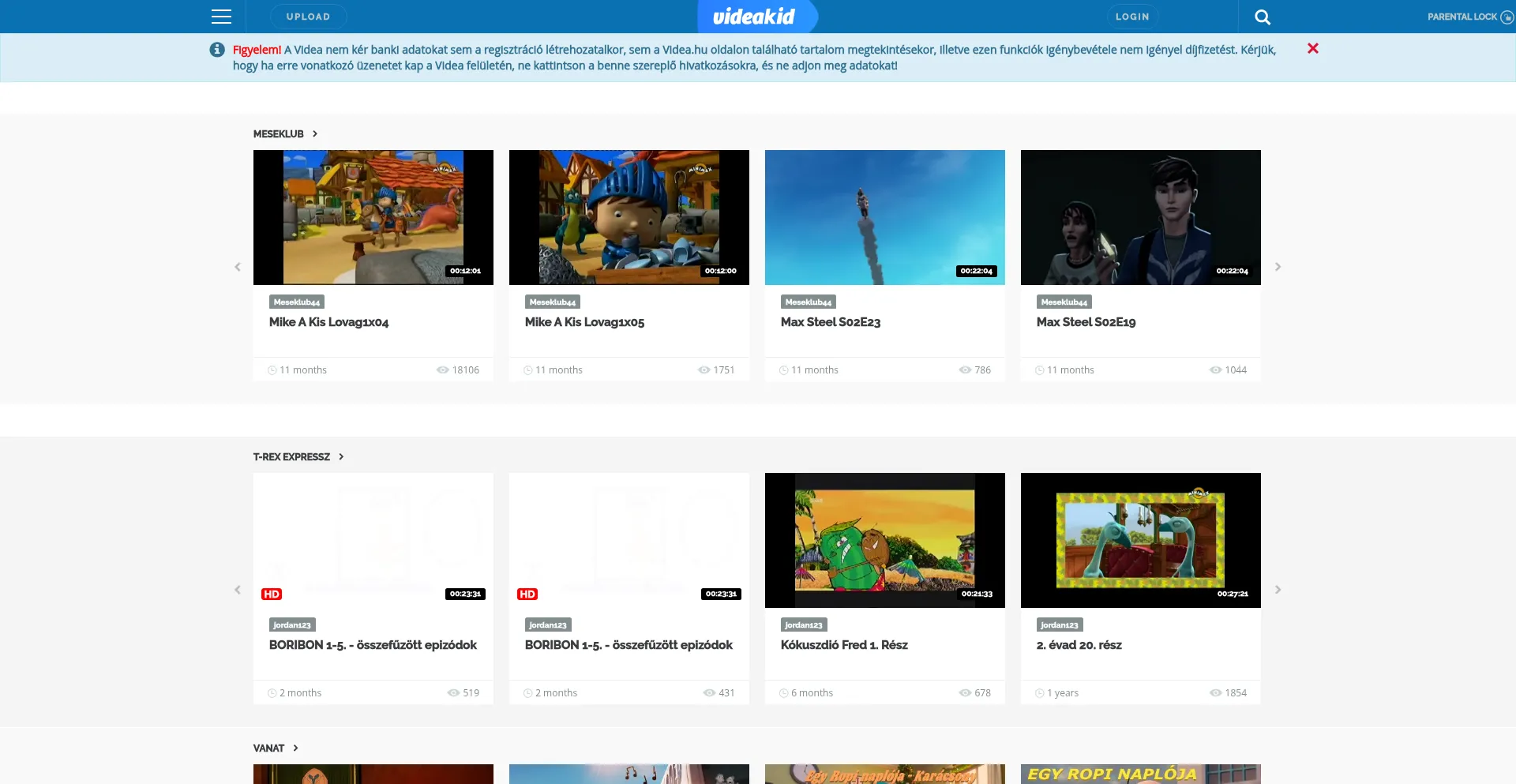Dismiss the warning notice with red X

coord(1312,49)
